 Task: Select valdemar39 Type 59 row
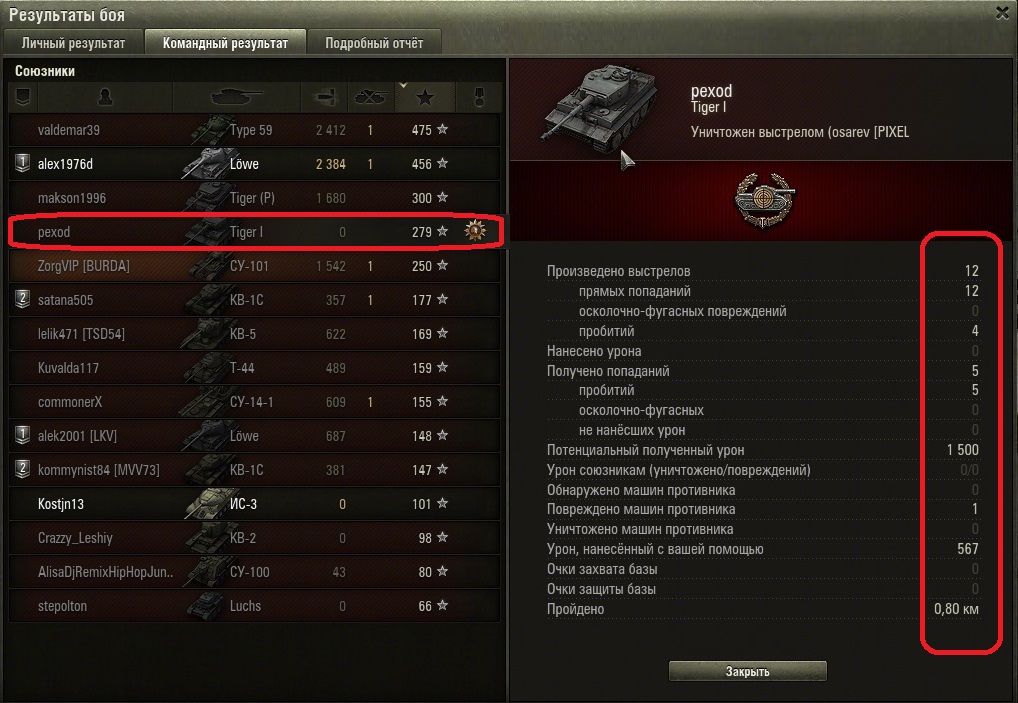coord(254,130)
